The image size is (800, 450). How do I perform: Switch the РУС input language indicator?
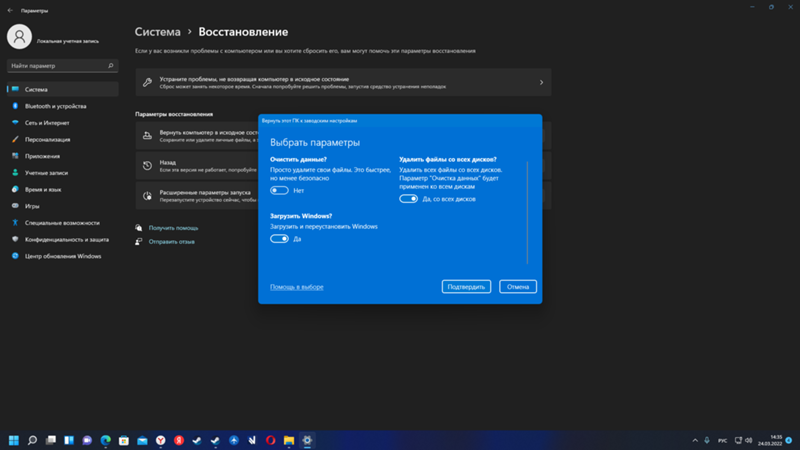[722, 440]
